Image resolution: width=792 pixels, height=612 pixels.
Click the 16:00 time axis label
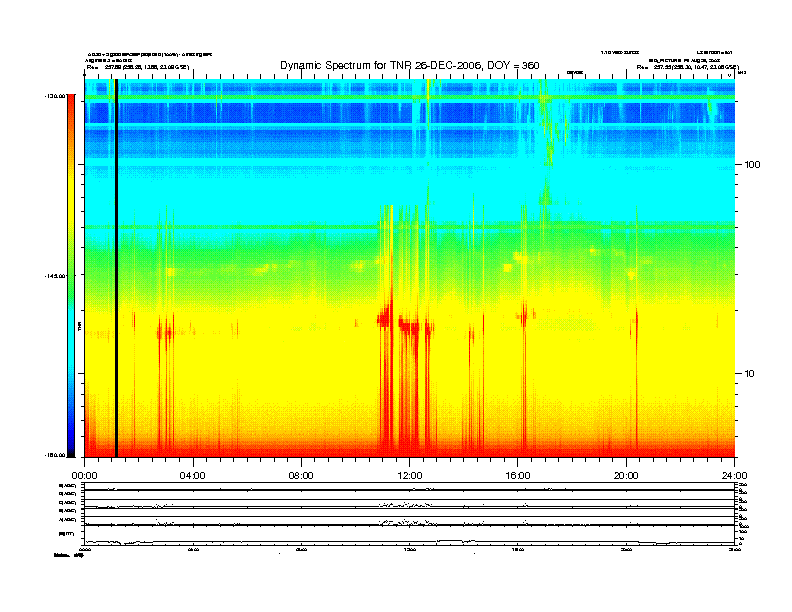[518, 476]
